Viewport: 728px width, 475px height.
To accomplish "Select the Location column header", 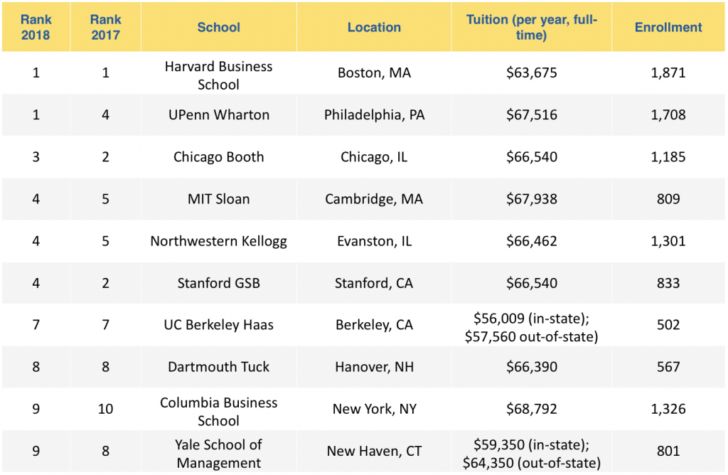I will [374, 27].
